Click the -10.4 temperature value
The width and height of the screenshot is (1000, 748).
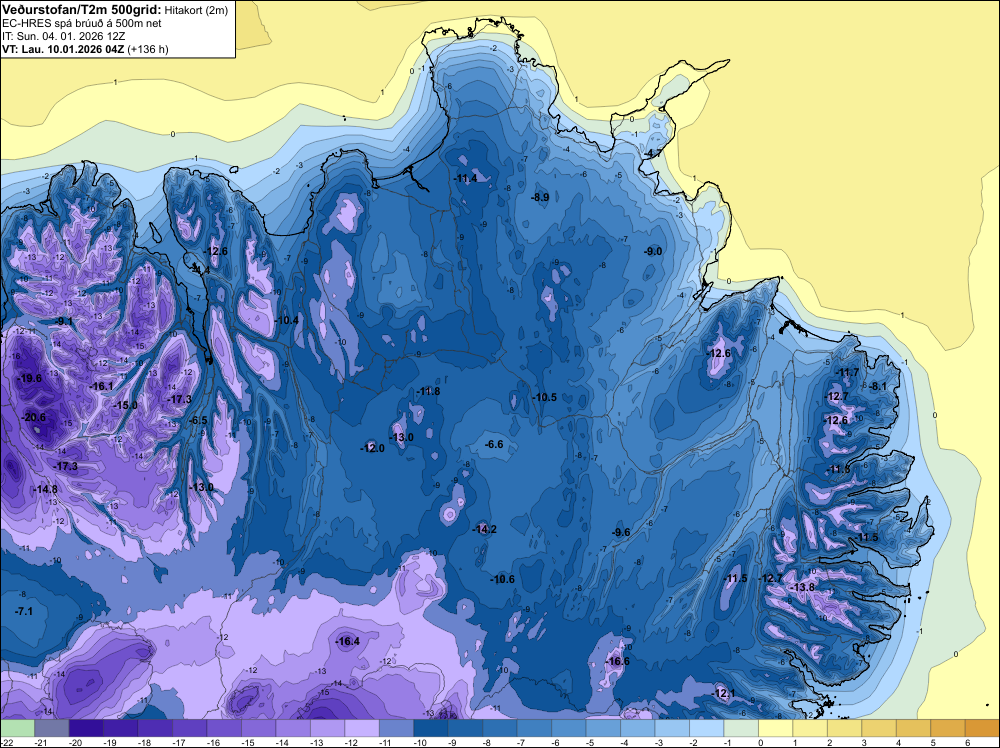tap(286, 320)
